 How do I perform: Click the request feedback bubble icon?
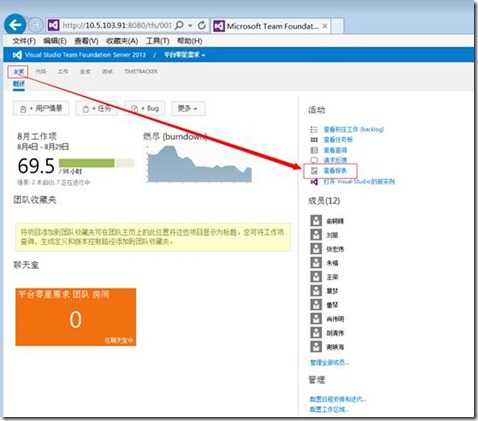pyautogui.click(x=314, y=160)
